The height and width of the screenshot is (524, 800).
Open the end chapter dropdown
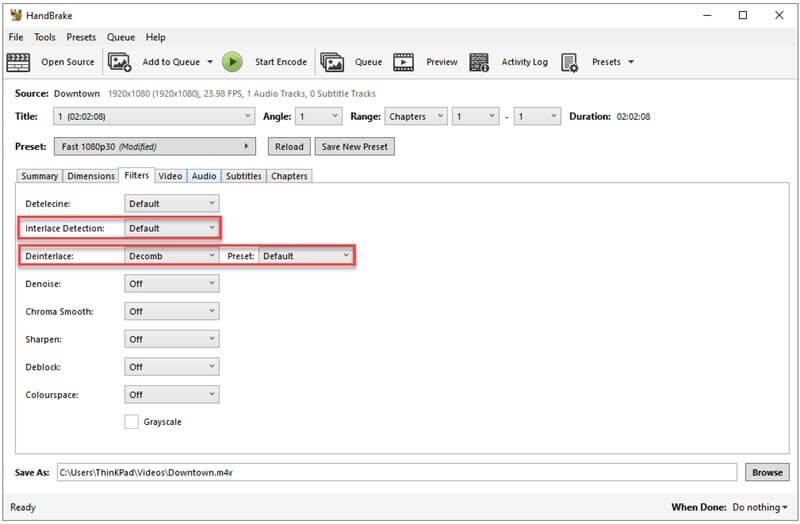click(x=537, y=116)
